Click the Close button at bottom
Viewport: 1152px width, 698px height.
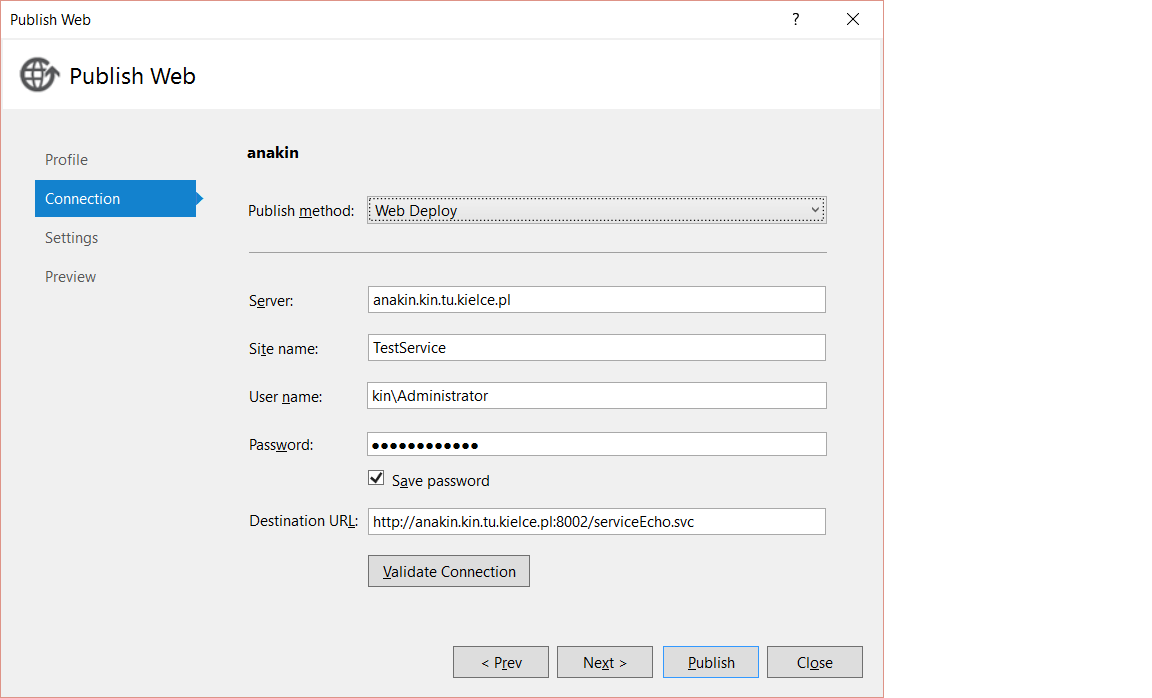pyautogui.click(x=815, y=662)
